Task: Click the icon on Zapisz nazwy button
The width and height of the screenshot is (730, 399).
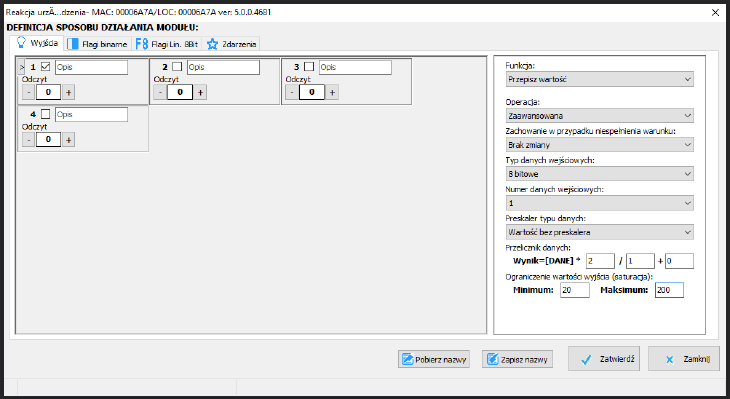Action: tap(493, 359)
